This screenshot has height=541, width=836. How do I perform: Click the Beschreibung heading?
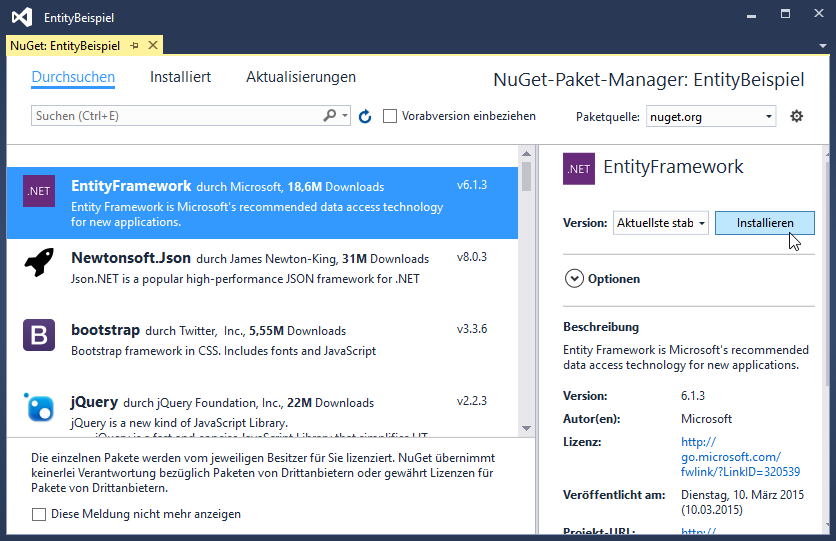[601, 327]
